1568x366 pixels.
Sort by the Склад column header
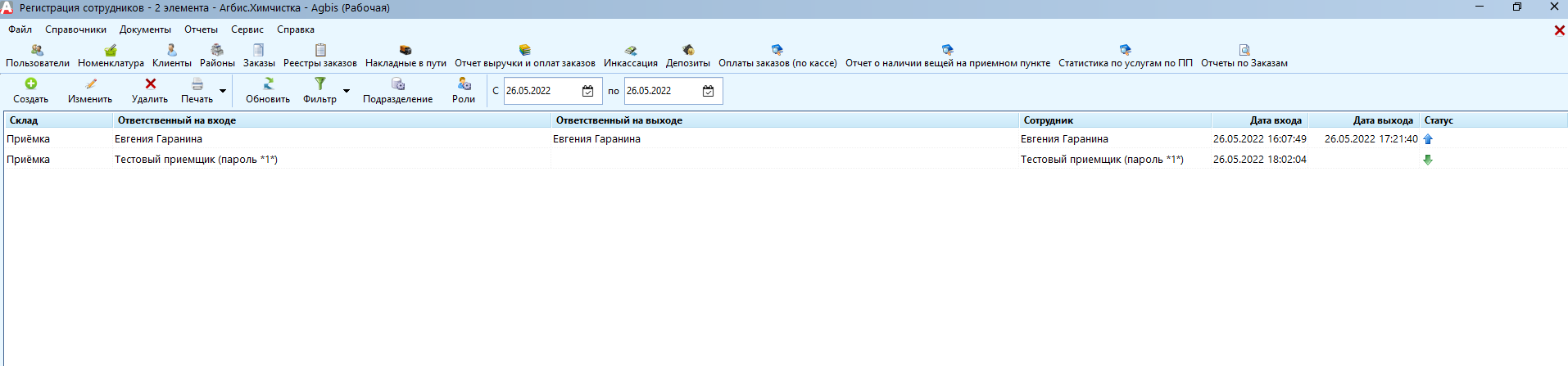(x=58, y=120)
